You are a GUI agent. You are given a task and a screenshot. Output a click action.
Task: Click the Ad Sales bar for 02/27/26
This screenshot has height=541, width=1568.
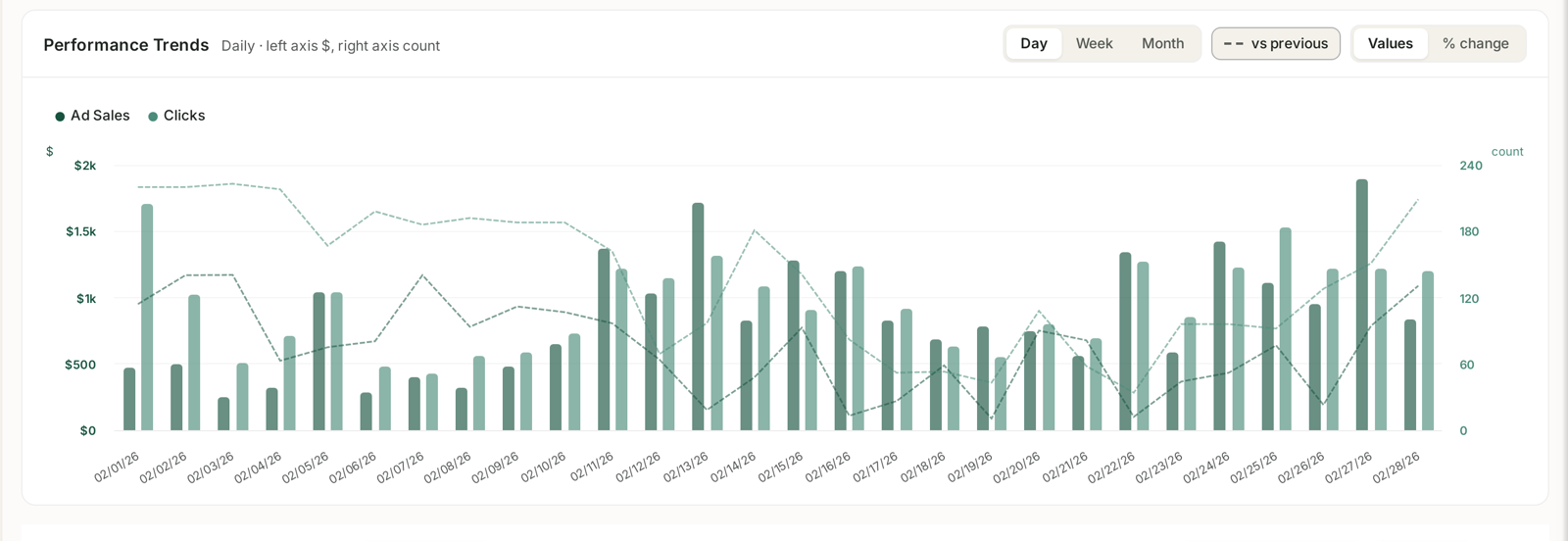(x=1362, y=305)
